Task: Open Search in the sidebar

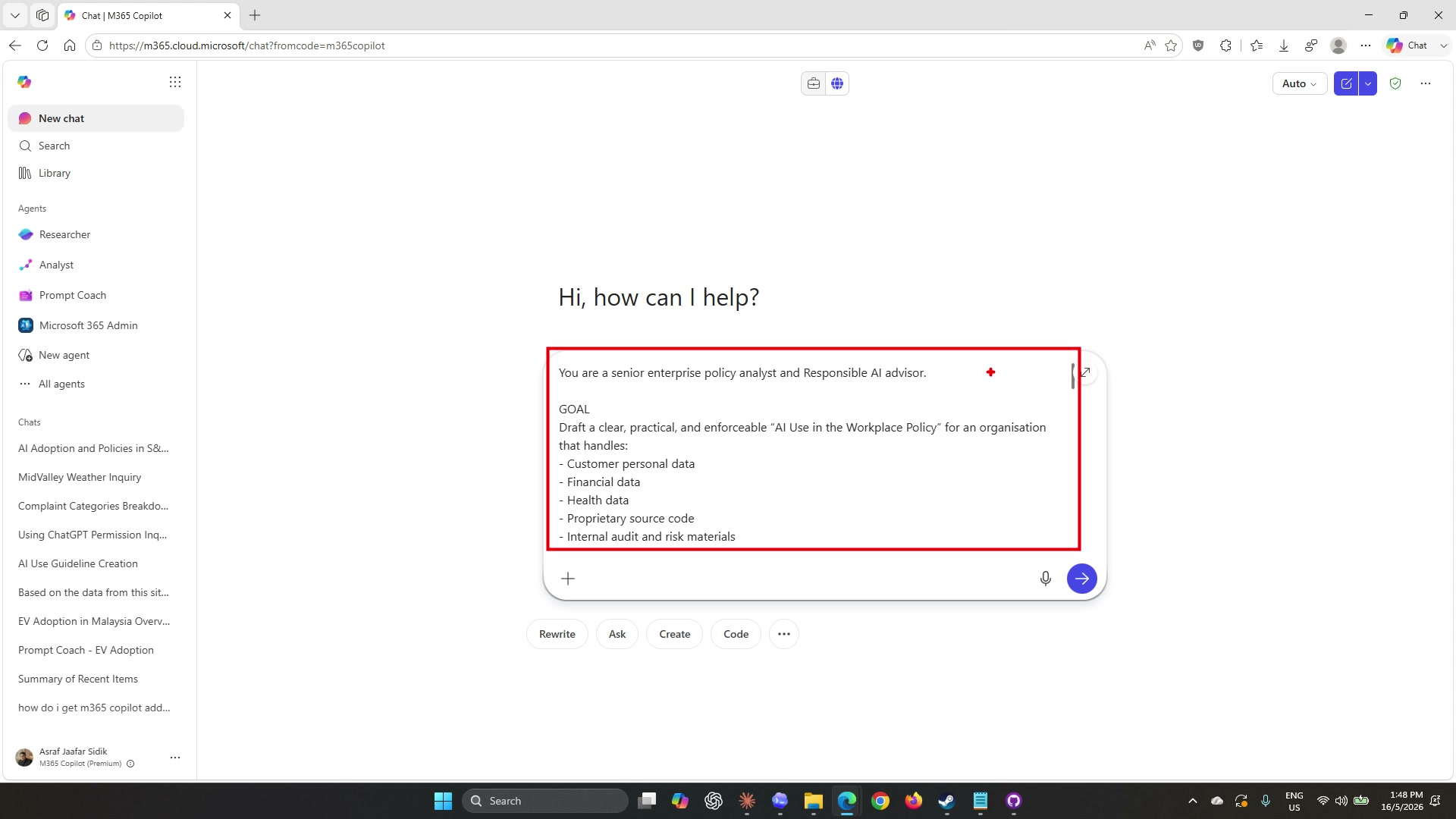Action: 96,146
